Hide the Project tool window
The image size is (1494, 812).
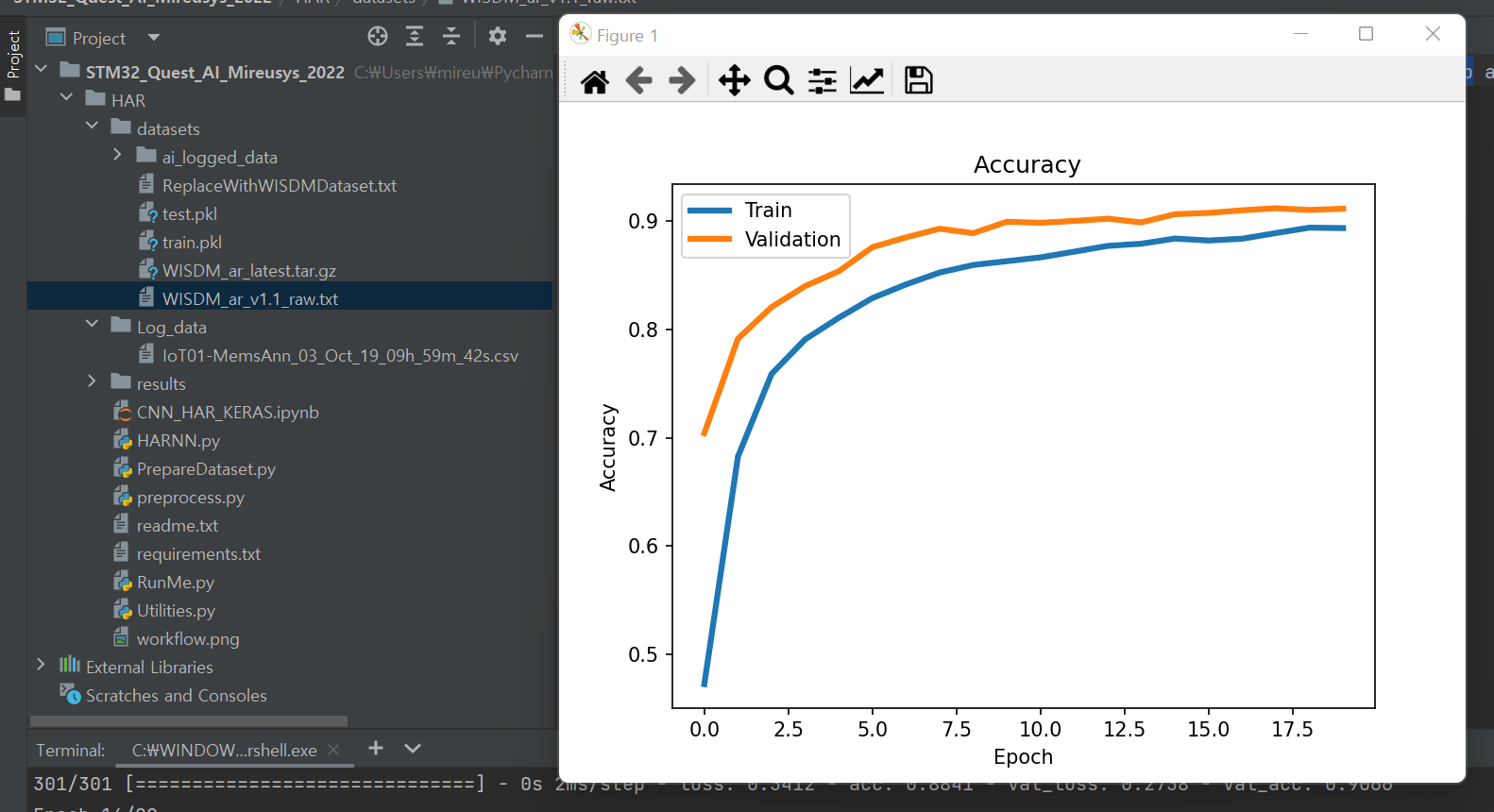tap(535, 37)
